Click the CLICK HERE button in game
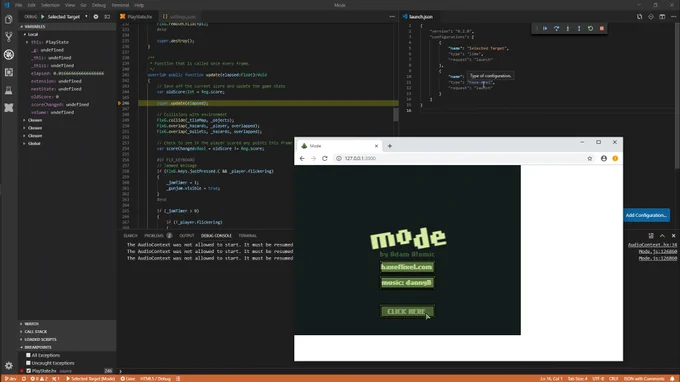Image resolution: width=680 pixels, height=382 pixels. [406, 311]
